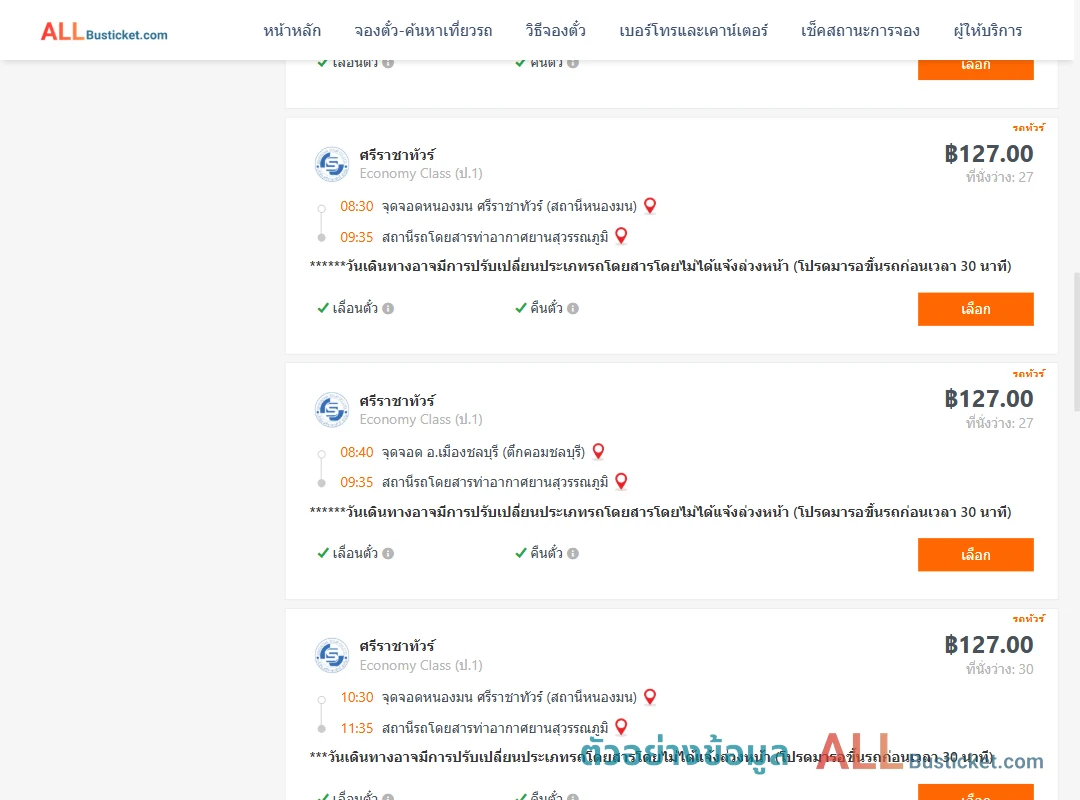Image resolution: width=1080 pixels, height=800 pixels.
Task: Open map pin for 08:30 หนองมน stop
Action: click(650, 205)
